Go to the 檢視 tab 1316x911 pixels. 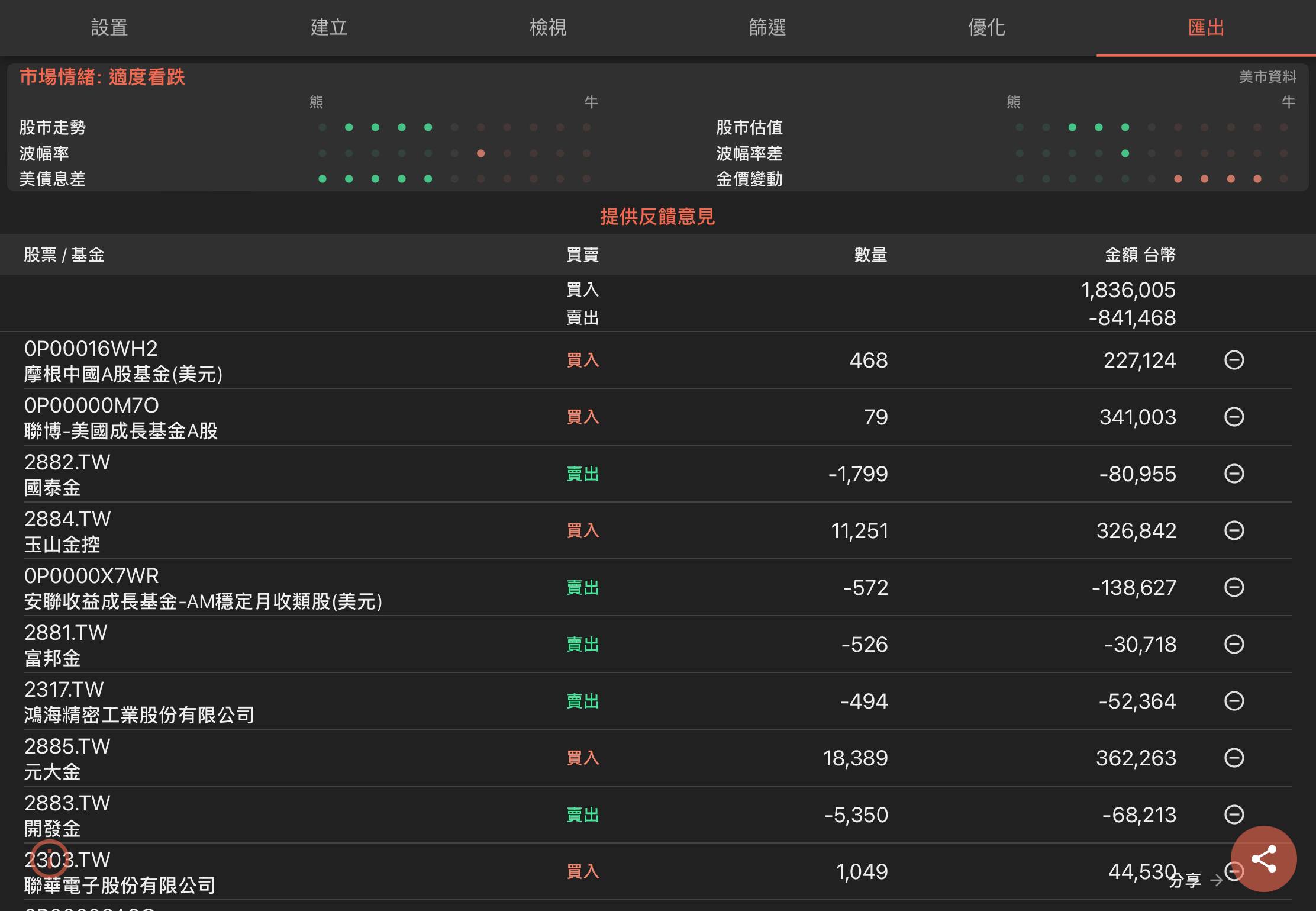pos(548,28)
